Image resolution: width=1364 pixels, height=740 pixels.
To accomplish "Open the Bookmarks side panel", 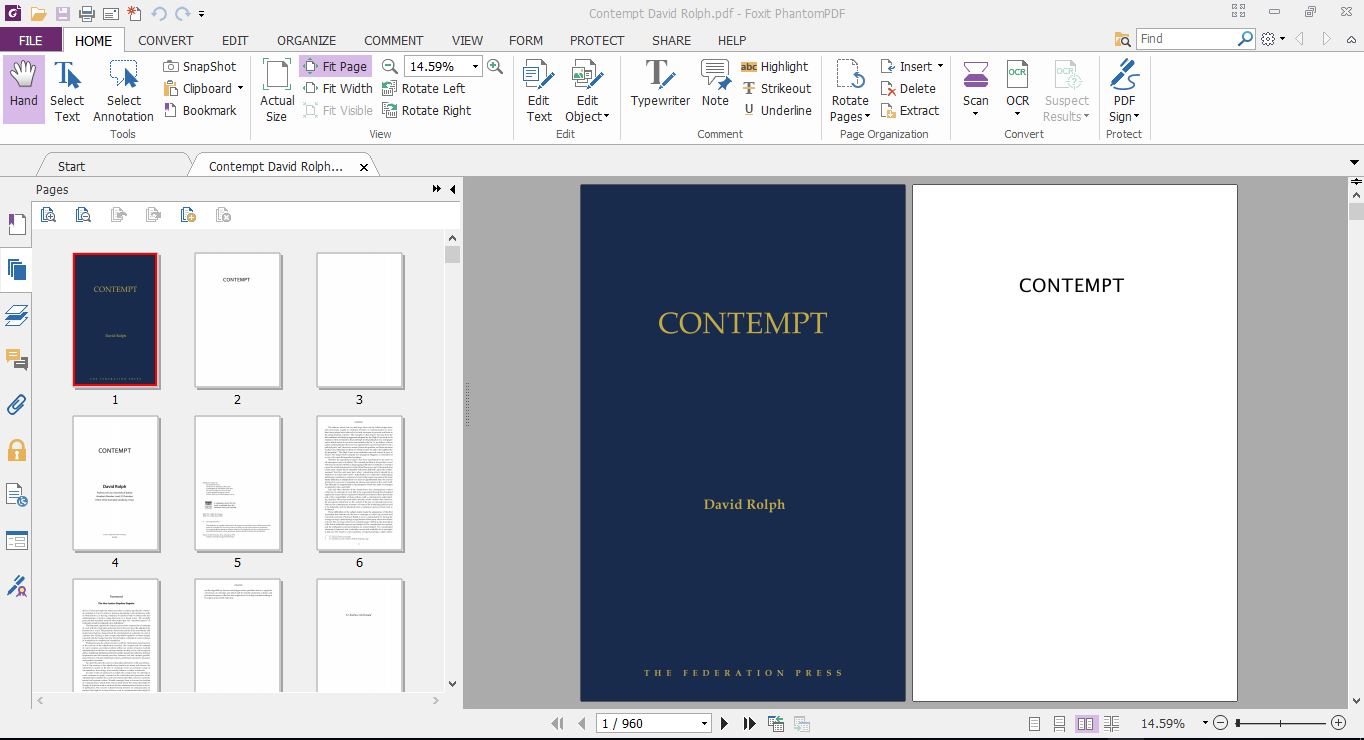I will point(16,224).
